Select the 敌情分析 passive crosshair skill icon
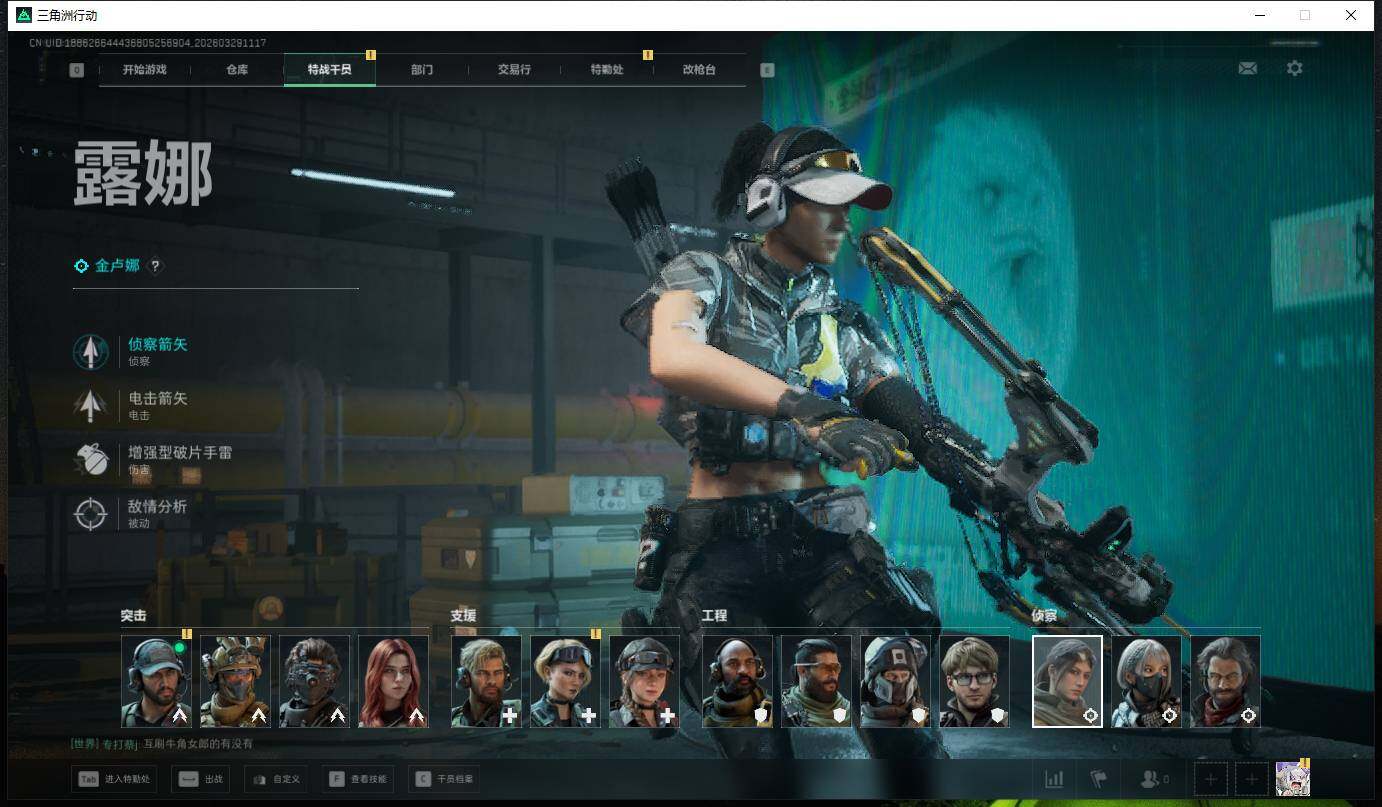The image size is (1382, 807). 91,514
